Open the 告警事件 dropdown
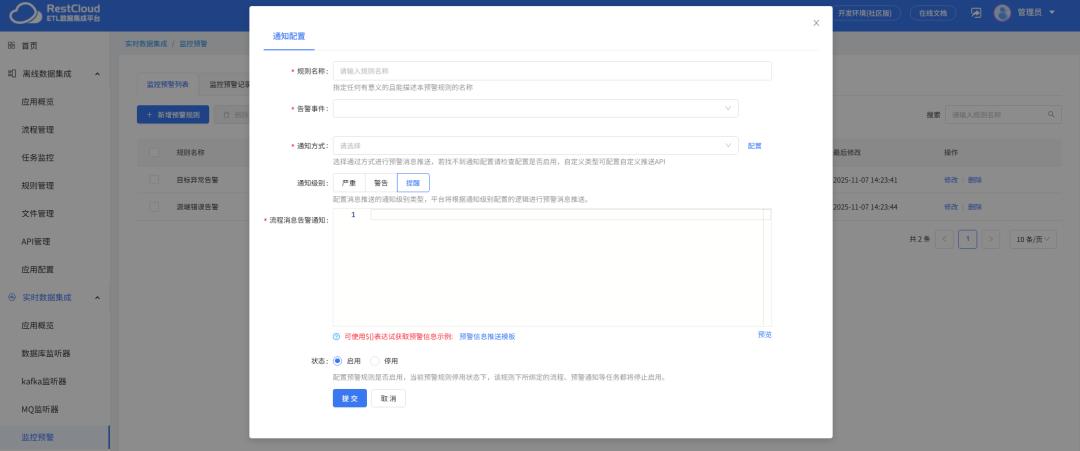 pos(536,109)
